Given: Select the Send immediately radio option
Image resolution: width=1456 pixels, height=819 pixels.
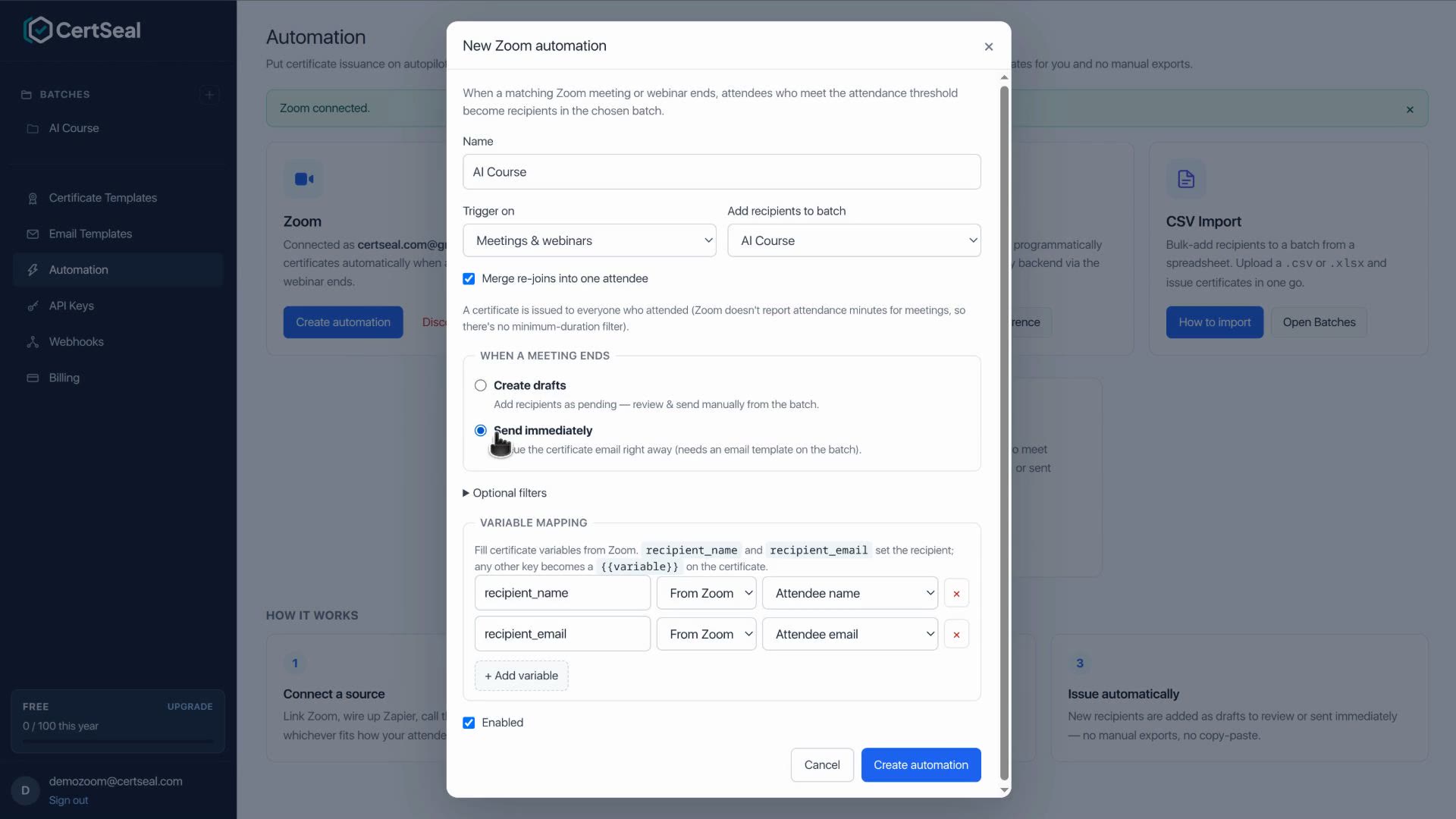Looking at the screenshot, I should pyautogui.click(x=481, y=431).
